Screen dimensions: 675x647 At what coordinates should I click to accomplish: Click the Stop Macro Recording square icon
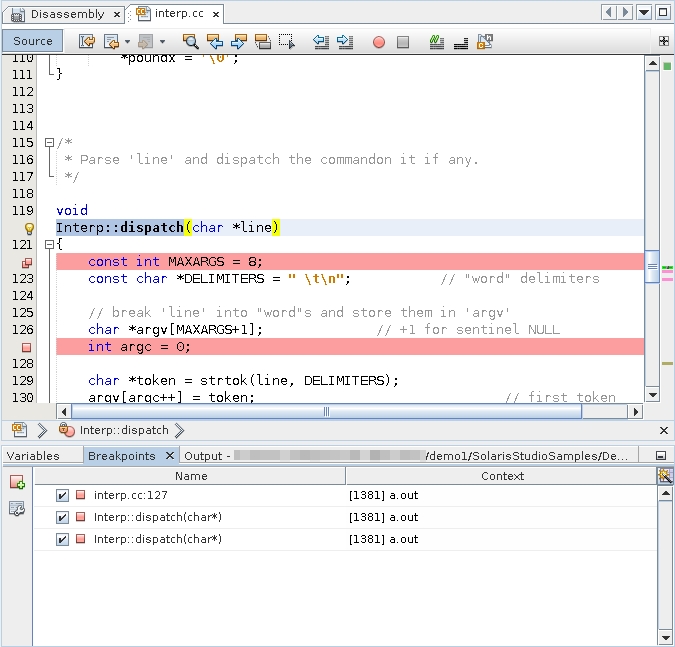403,42
